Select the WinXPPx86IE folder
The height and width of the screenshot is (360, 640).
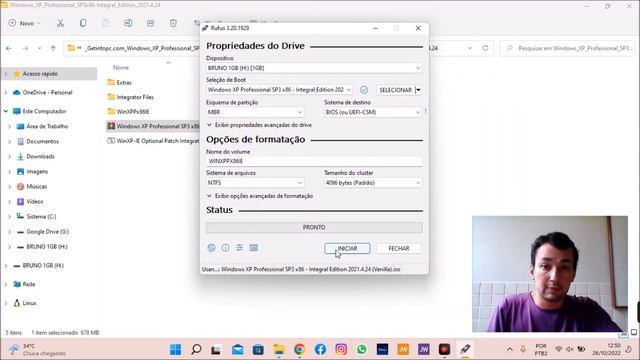click(x=128, y=111)
